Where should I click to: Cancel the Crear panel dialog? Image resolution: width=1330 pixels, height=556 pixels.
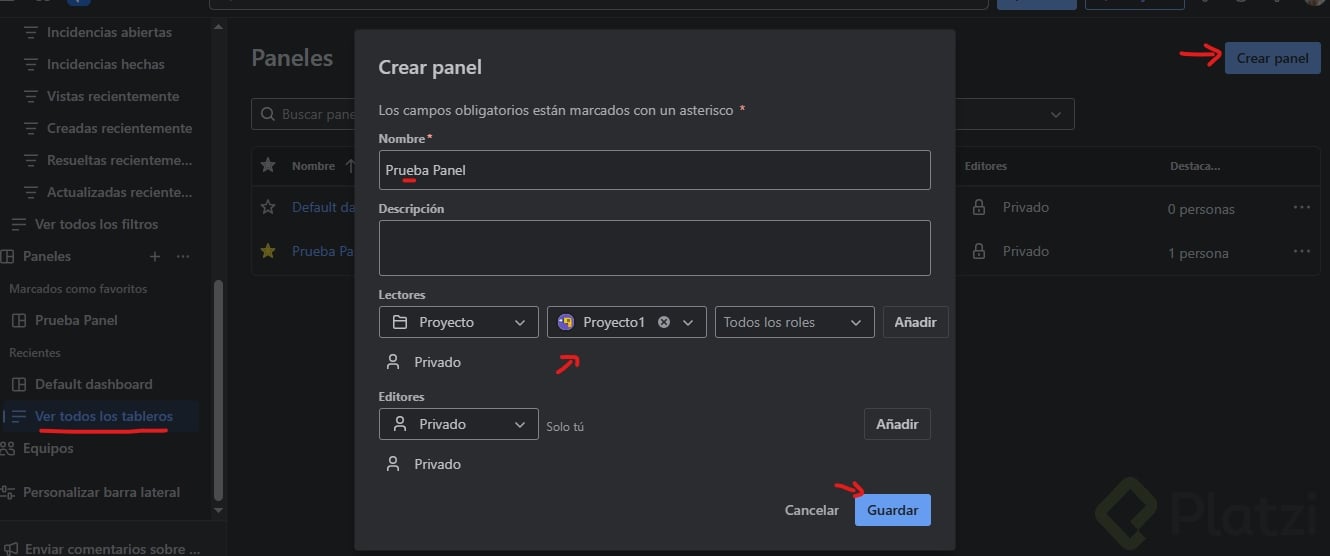[811, 510]
